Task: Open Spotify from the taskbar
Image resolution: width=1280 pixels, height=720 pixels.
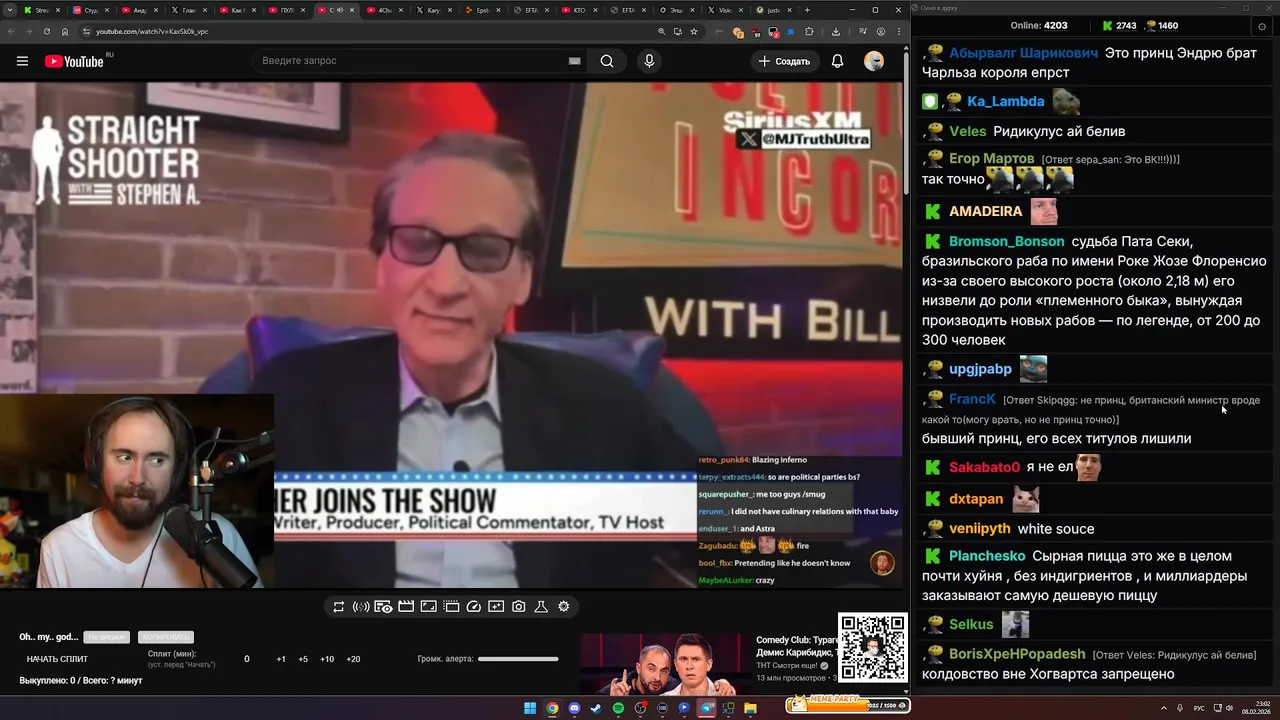Action: 618,708
